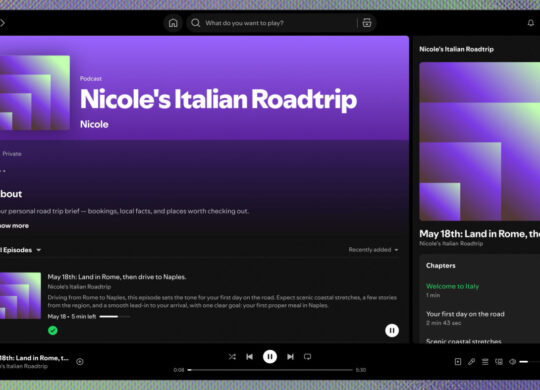Screen dimensions: 540x390
Task: Jump to Your first day on the road chapter
Action: [465, 314]
